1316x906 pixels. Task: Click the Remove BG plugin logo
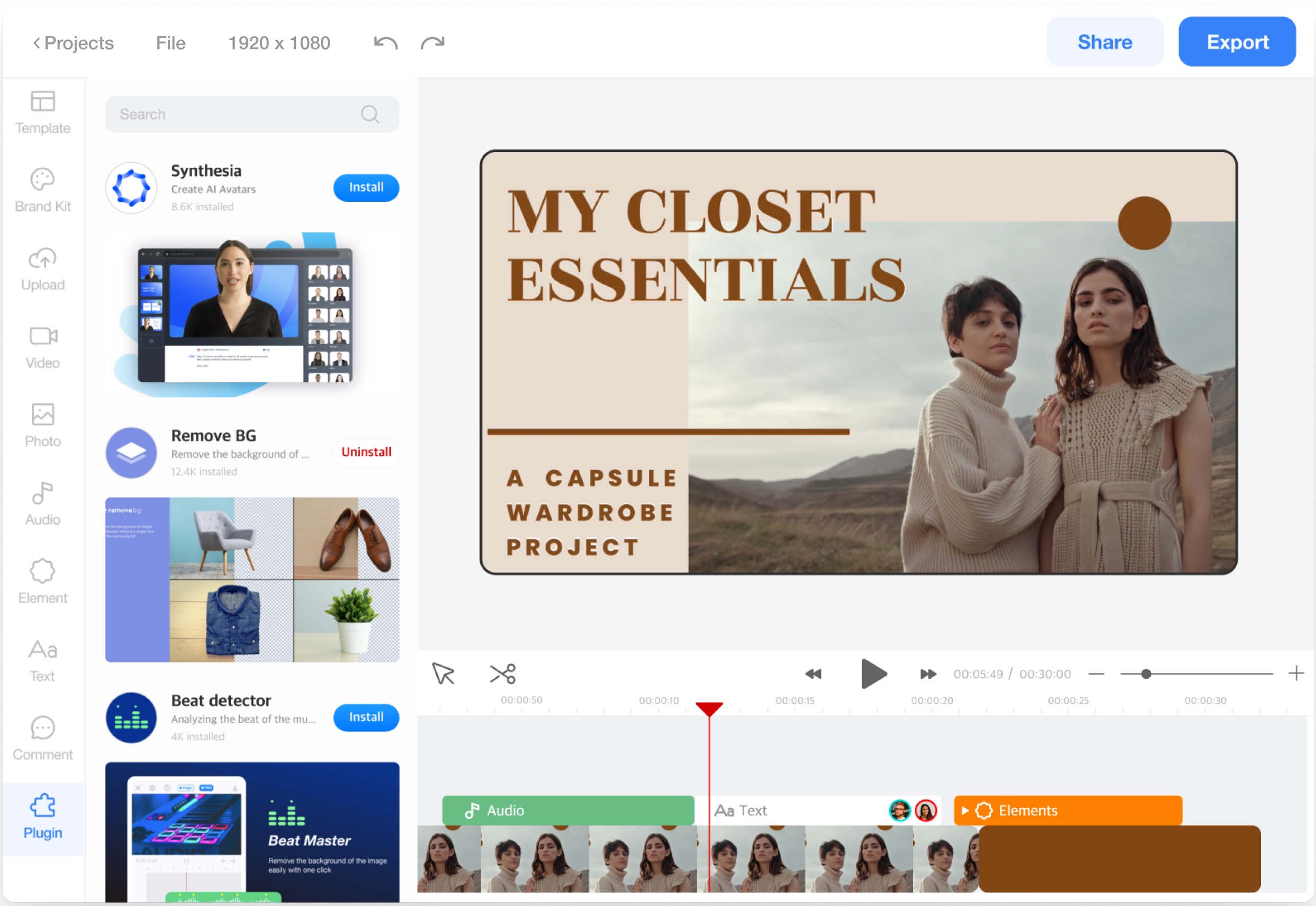[x=131, y=452]
